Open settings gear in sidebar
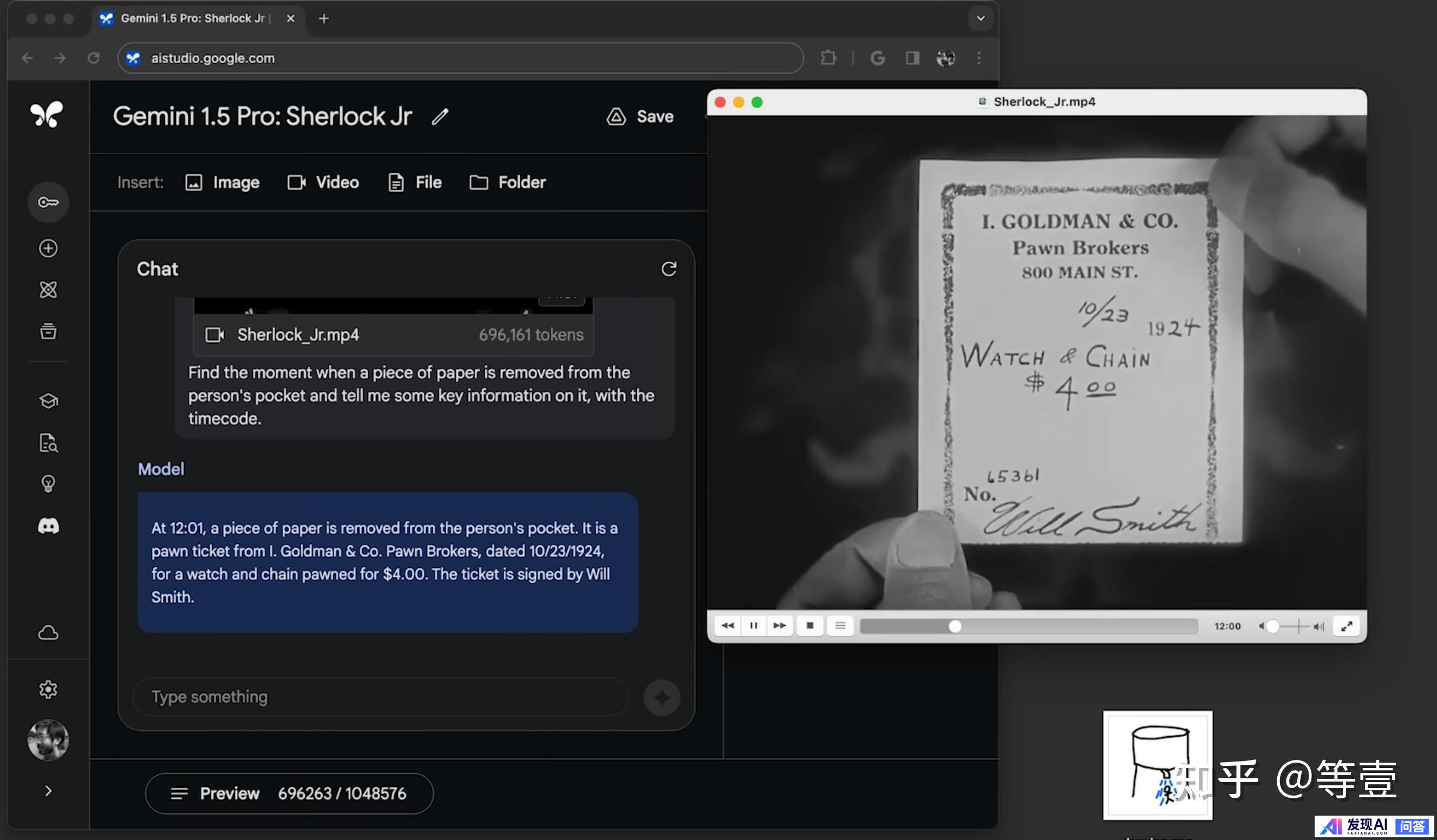The height and width of the screenshot is (840, 1437). tap(48, 689)
